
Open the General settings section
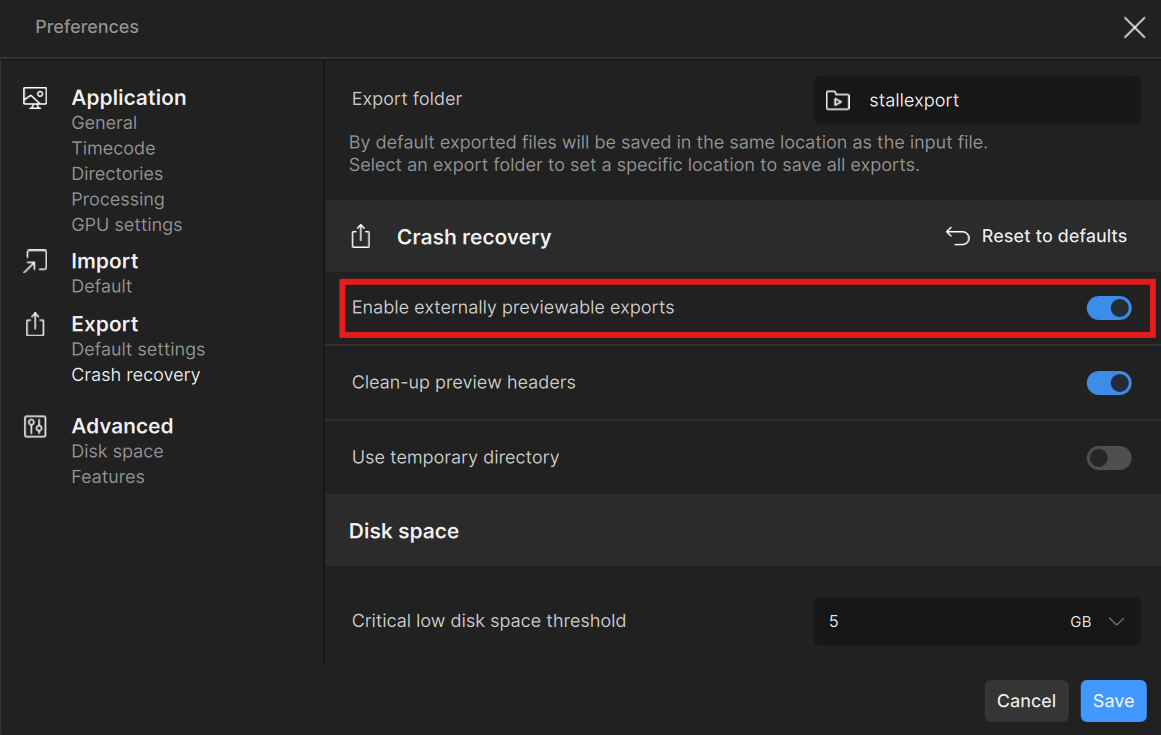coord(104,123)
